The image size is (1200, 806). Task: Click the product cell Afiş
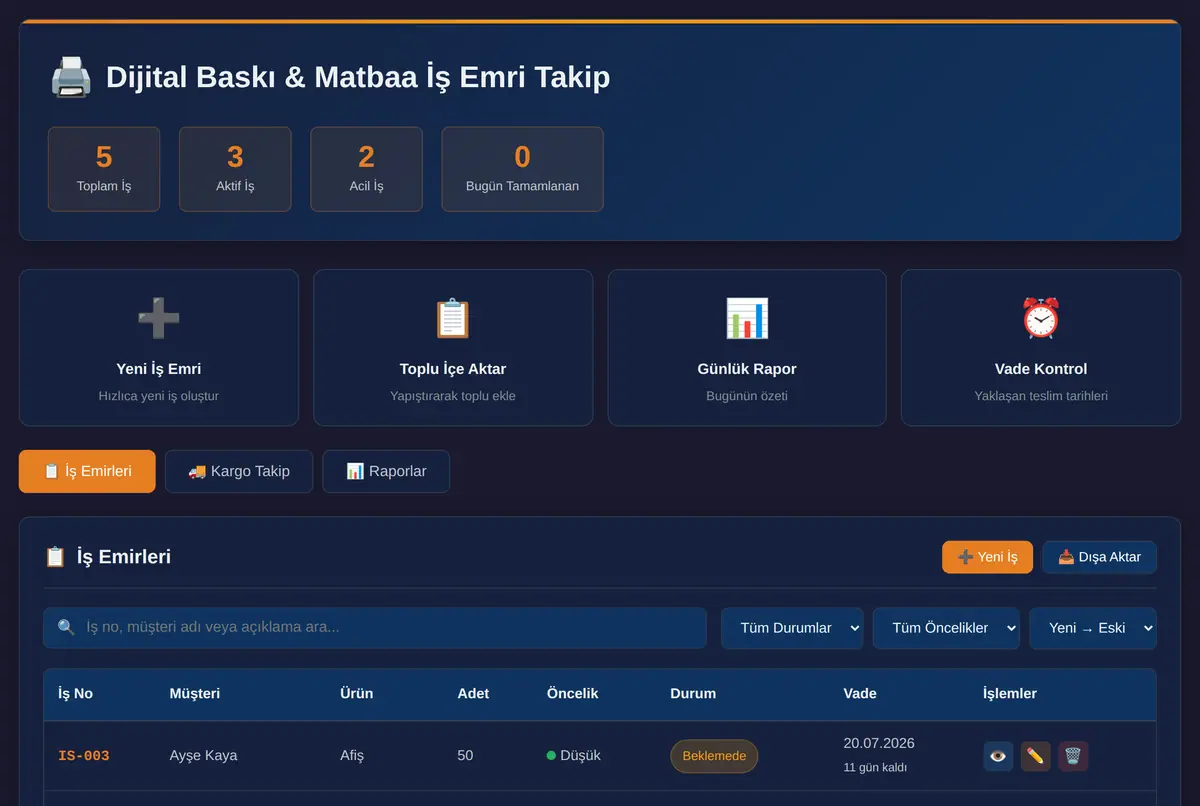(x=352, y=756)
